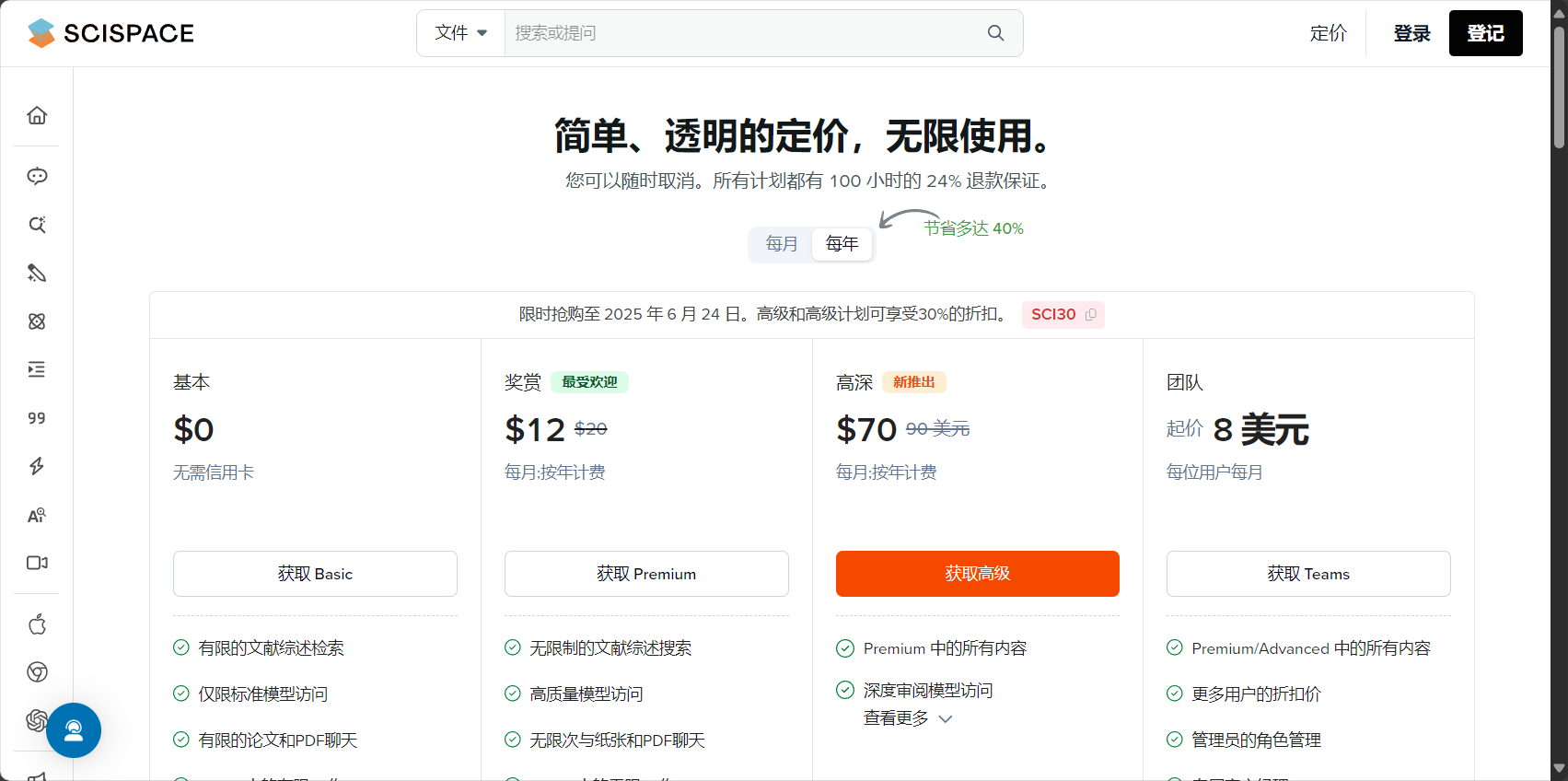Click the $12 price in 奖赏 plan

(x=535, y=429)
